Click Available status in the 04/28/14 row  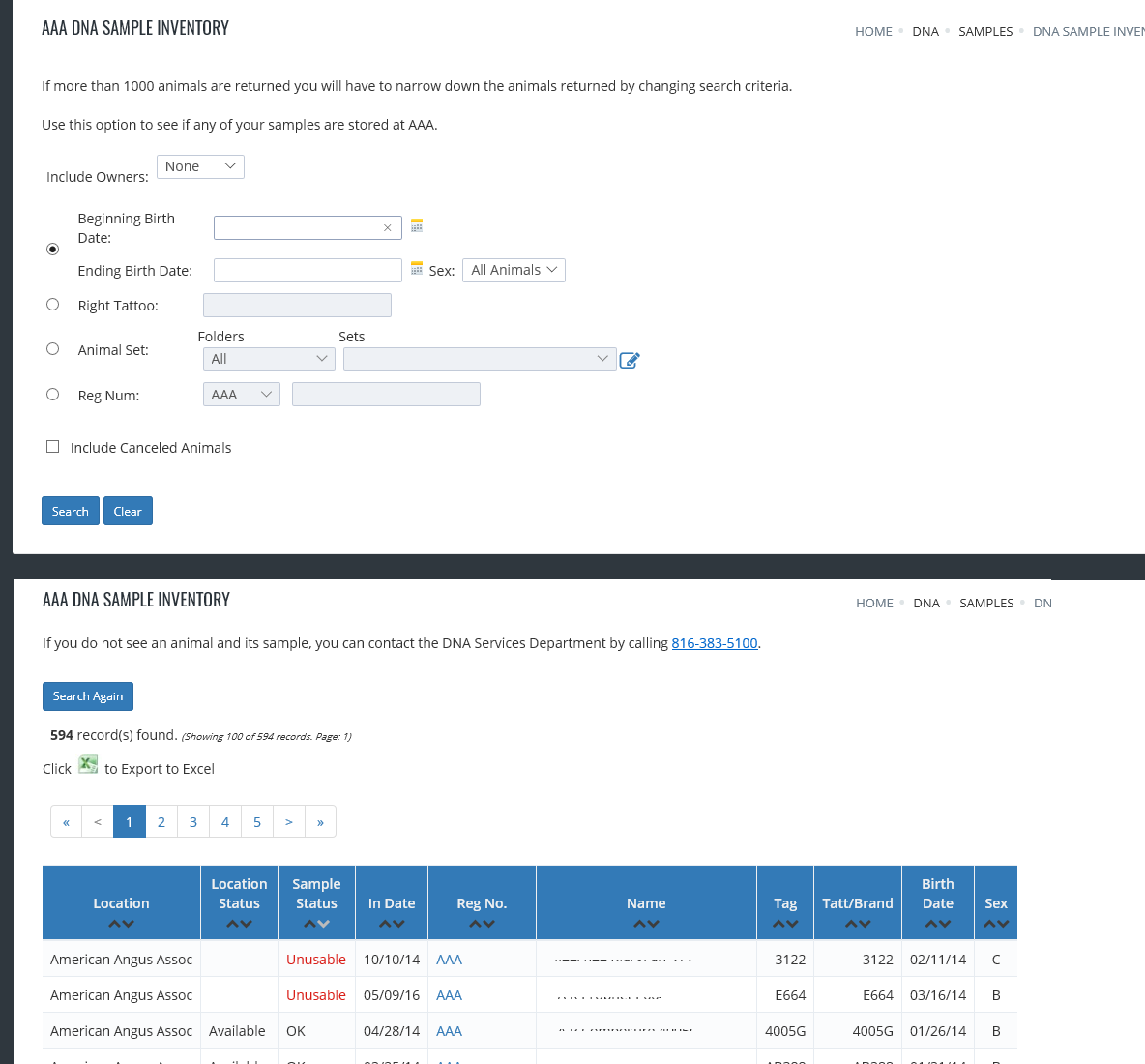[x=237, y=1031]
